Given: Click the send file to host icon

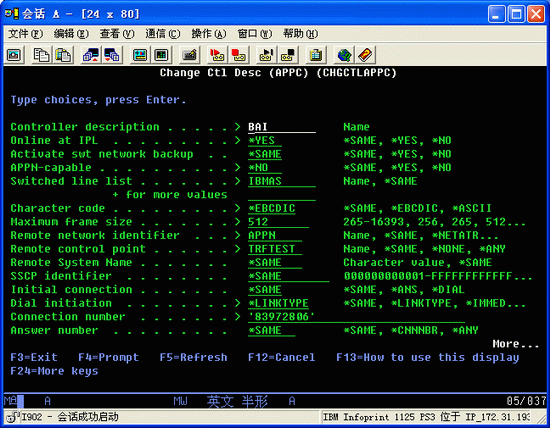Looking at the screenshot, I should [91, 55].
